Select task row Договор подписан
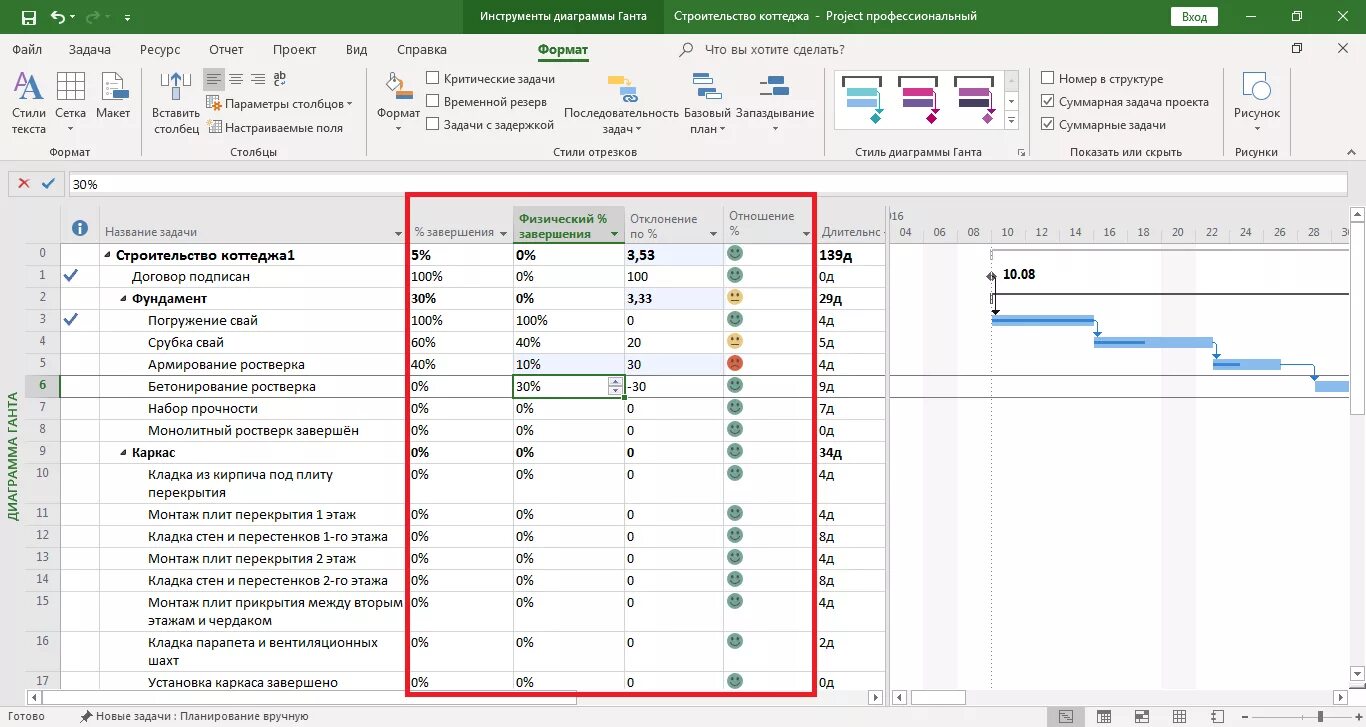The height and width of the screenshot is (727, 1366). pyautogui.click(x=190, y=276)
